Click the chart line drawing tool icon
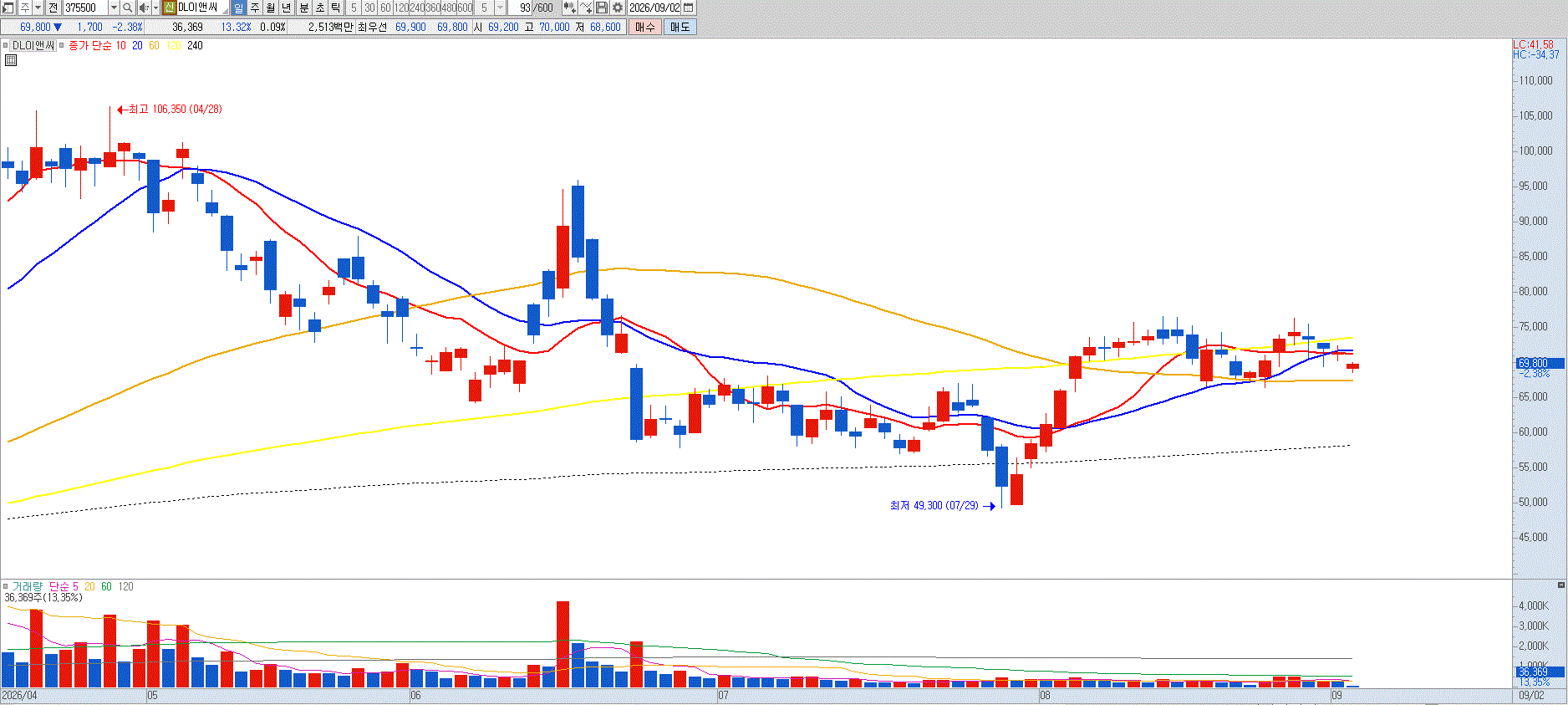The width and height of the screenshot is (1568, 705). [586, 8]
